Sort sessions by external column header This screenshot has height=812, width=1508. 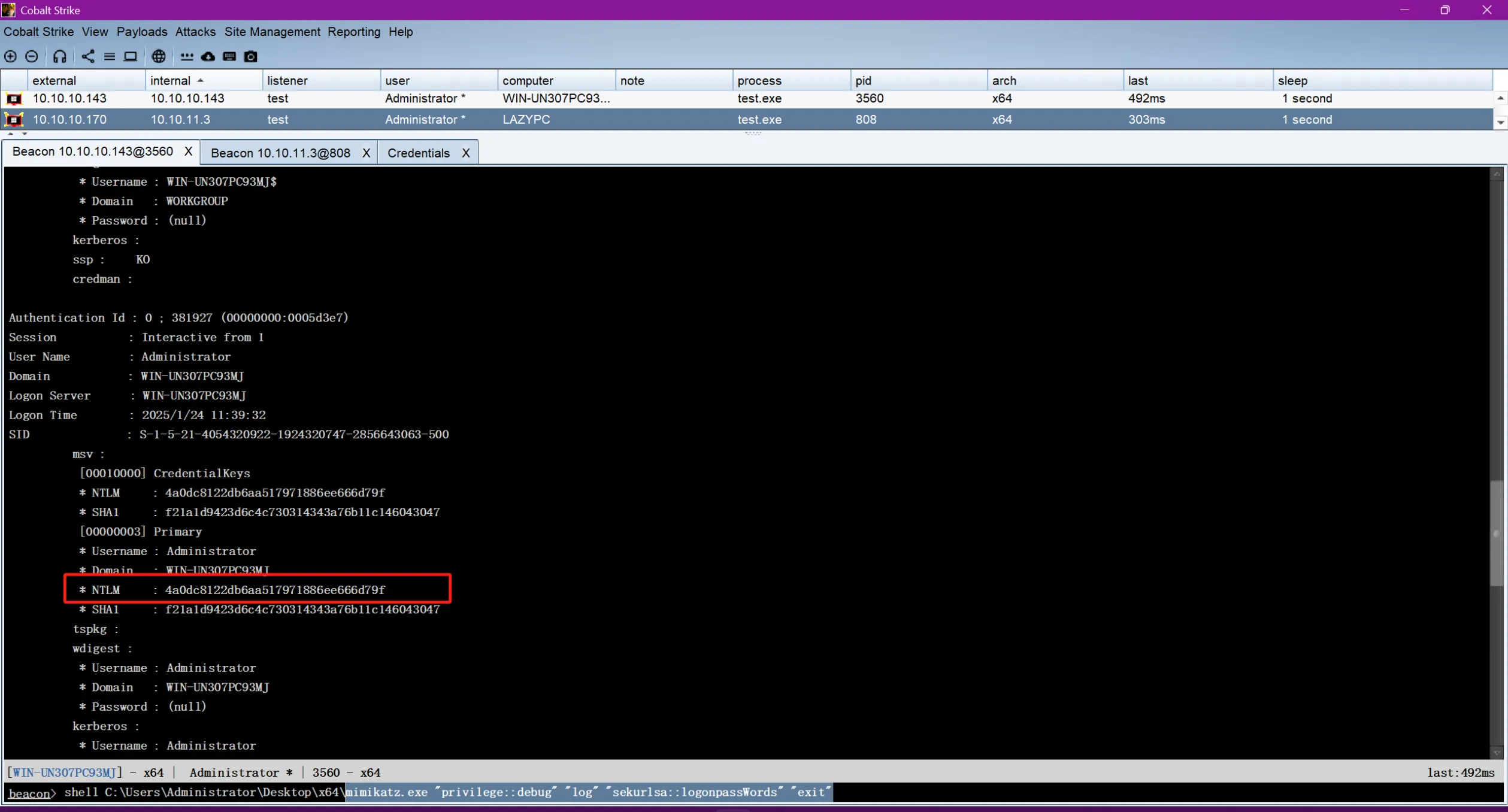tap(86, 80)
